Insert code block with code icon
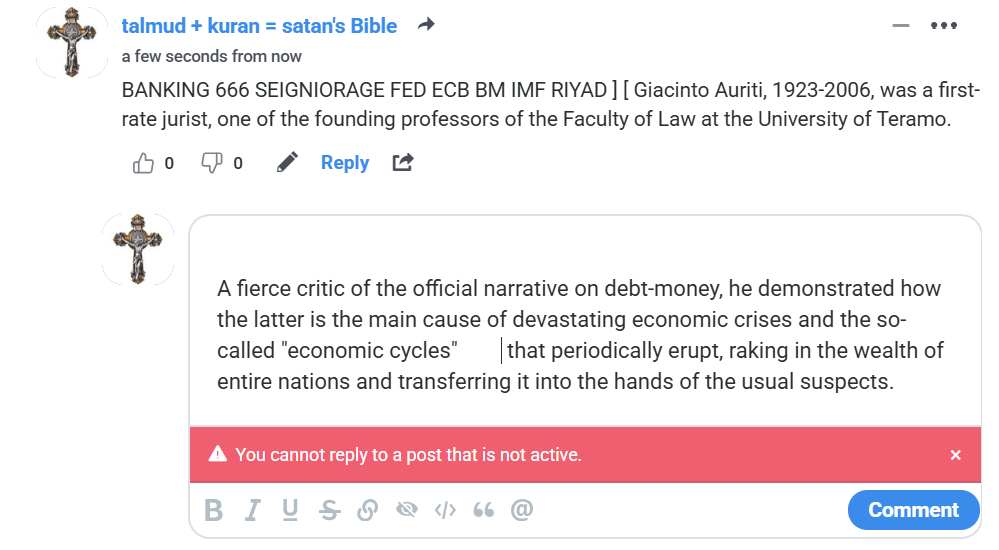This screenshot has width=999, height=550. [x=445, y=511]
